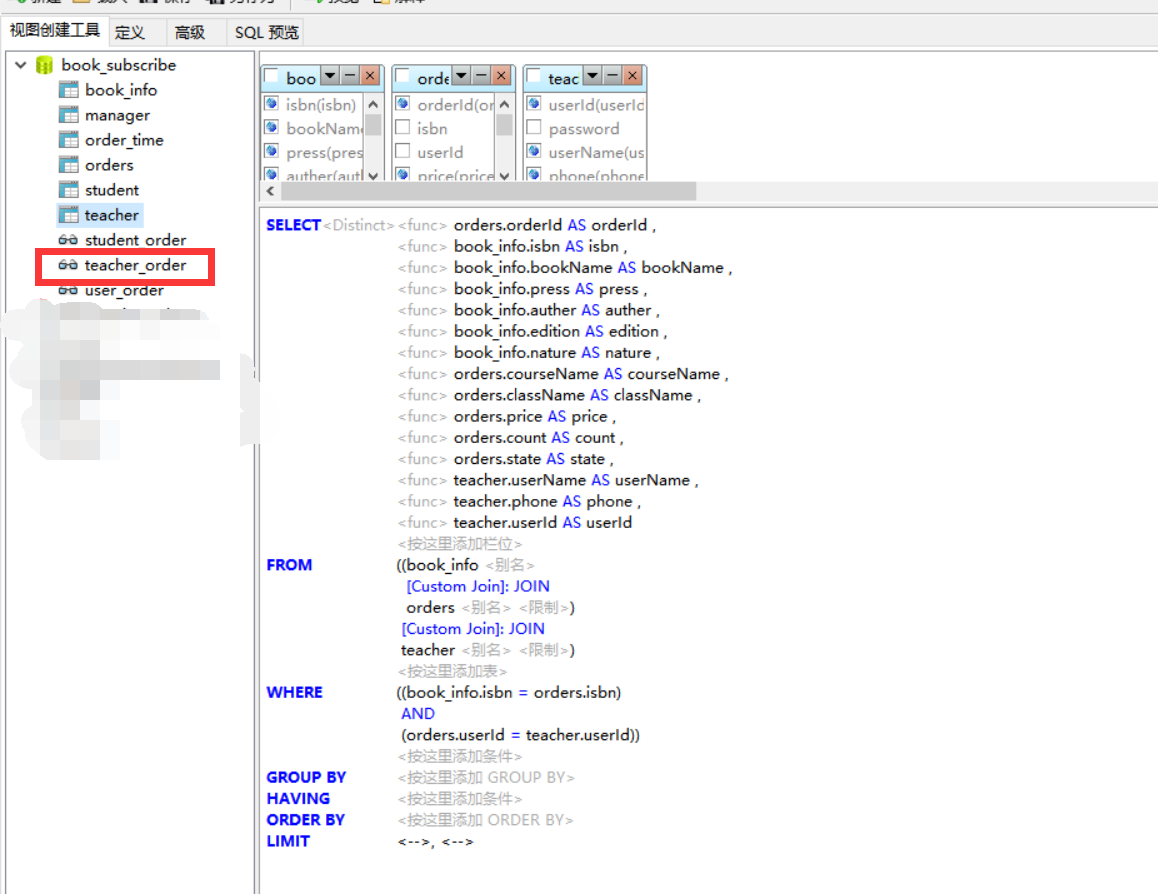Click <按这里添加 ORDER BY> placeholder
Viewport: 1158px width, 894px height.
[x=485, y=820]
